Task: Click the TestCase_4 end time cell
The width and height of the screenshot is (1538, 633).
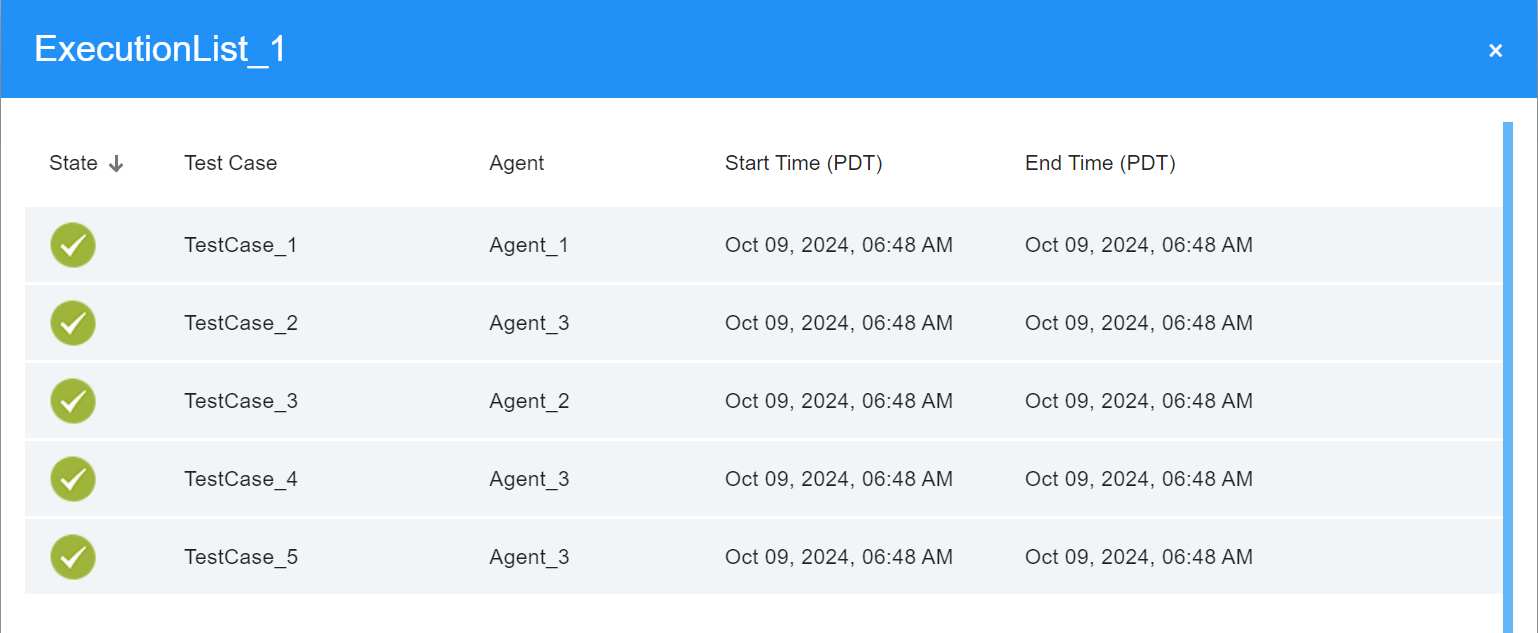Action: (1138, 479)
